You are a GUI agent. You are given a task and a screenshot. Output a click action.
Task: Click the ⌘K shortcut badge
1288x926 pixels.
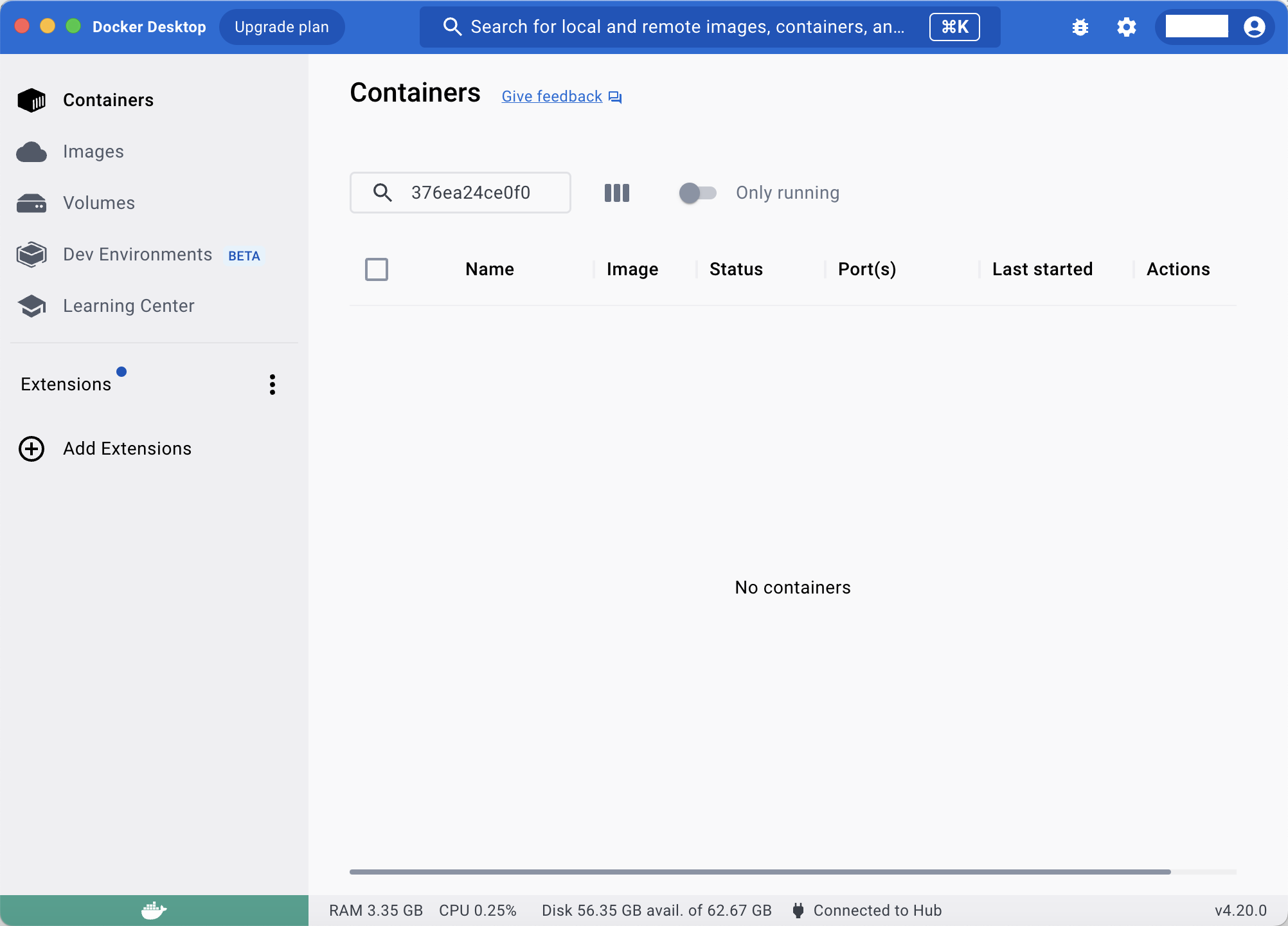(954, 27)
